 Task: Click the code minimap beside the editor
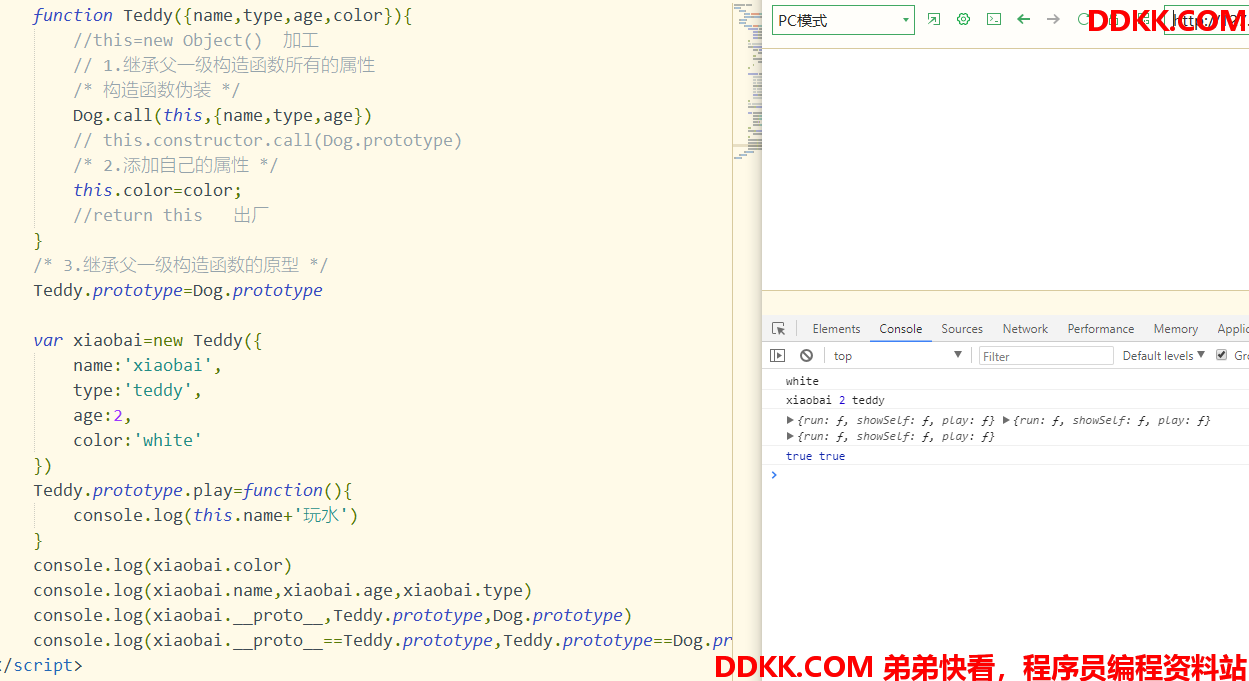click(x=747, y=80)
